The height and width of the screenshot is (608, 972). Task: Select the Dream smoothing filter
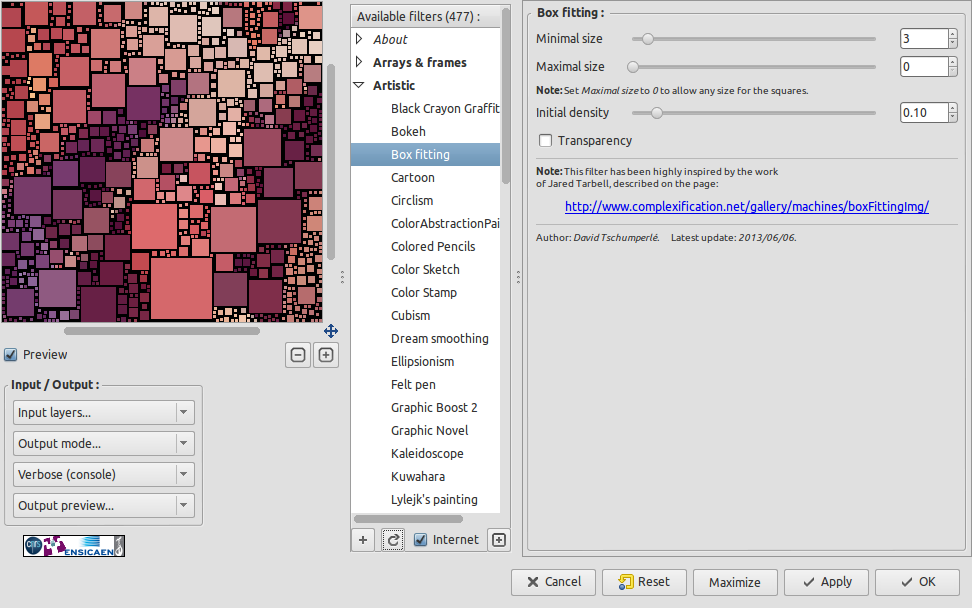click(425, 338)
